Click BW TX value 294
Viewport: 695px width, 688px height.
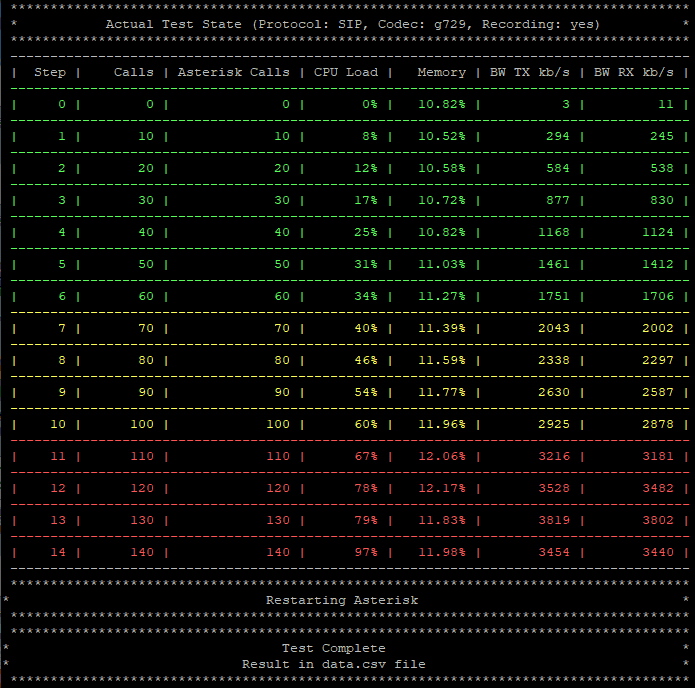pyautogui.click(x=558, y=136)
